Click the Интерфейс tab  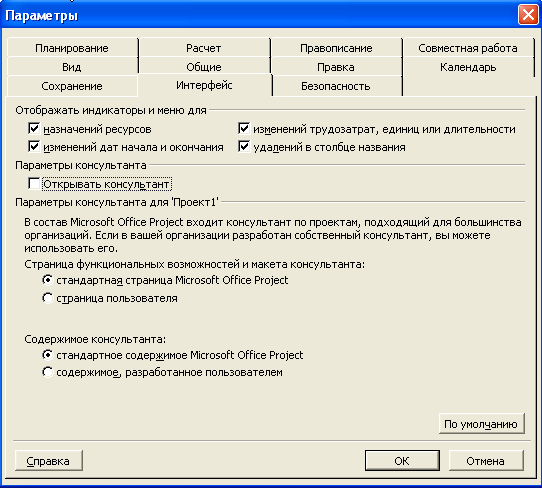[x=204, y=85]
